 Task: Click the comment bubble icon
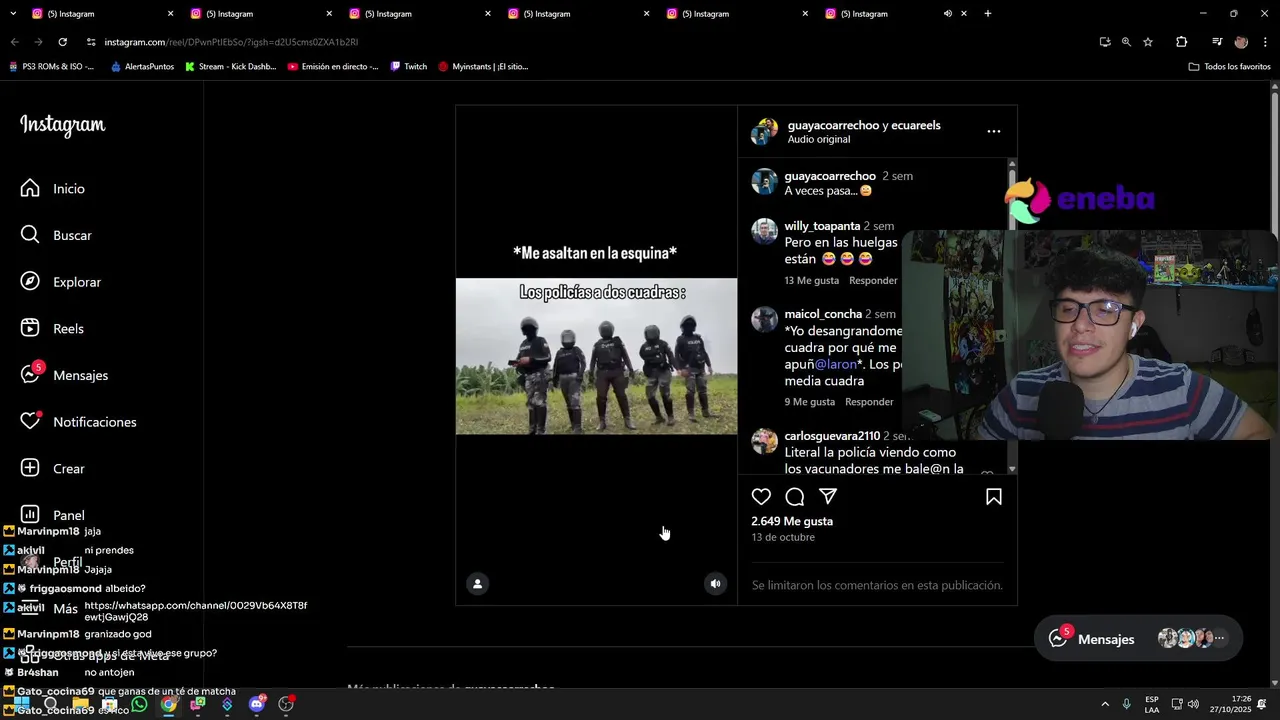(795, 497)
